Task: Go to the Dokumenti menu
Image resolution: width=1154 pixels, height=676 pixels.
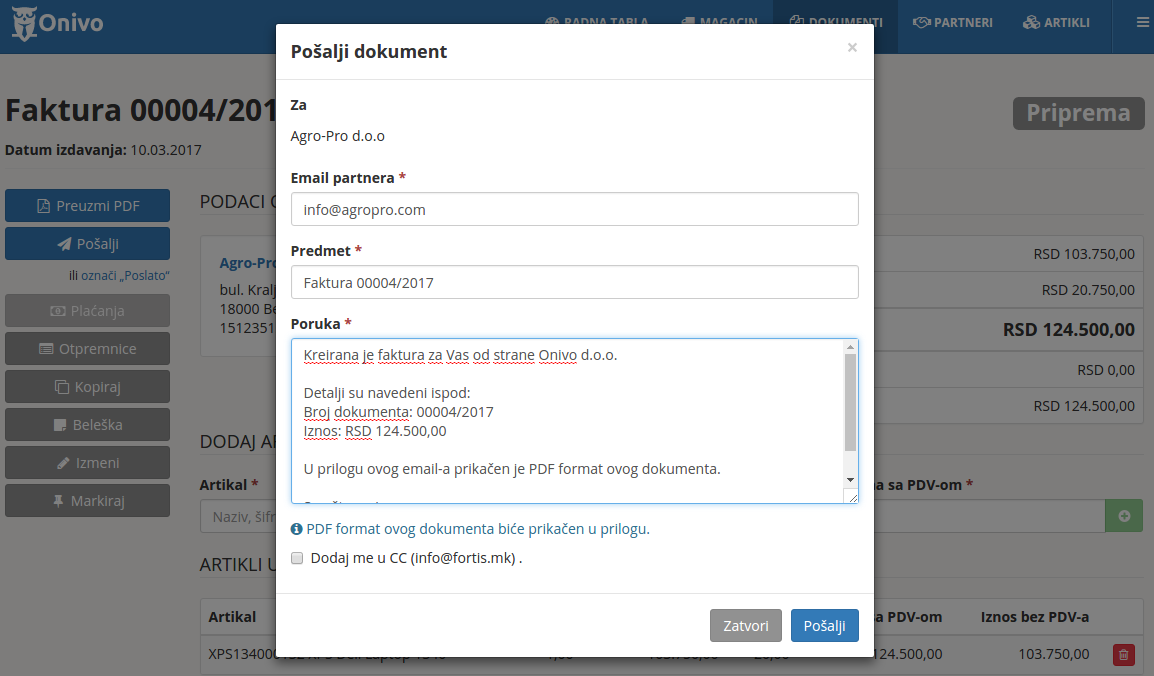Action: (x=835, y=22)
